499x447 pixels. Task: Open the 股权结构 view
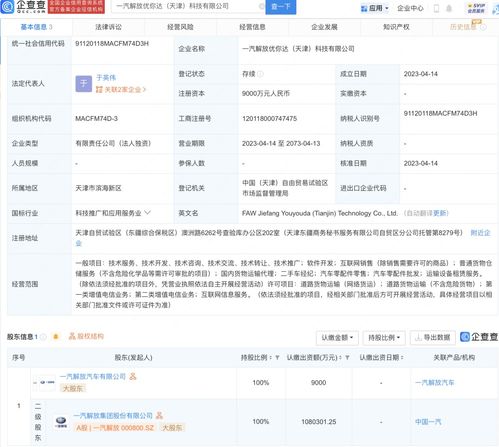pos(86,336)
